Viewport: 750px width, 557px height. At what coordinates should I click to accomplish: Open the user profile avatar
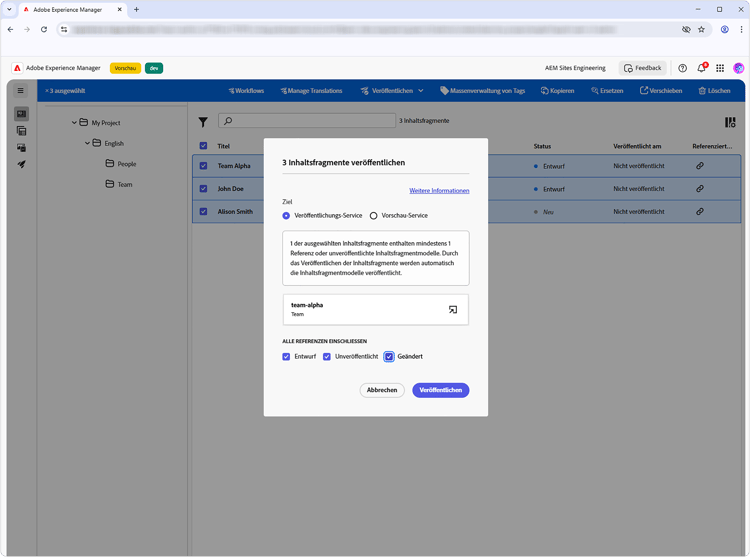739,68
